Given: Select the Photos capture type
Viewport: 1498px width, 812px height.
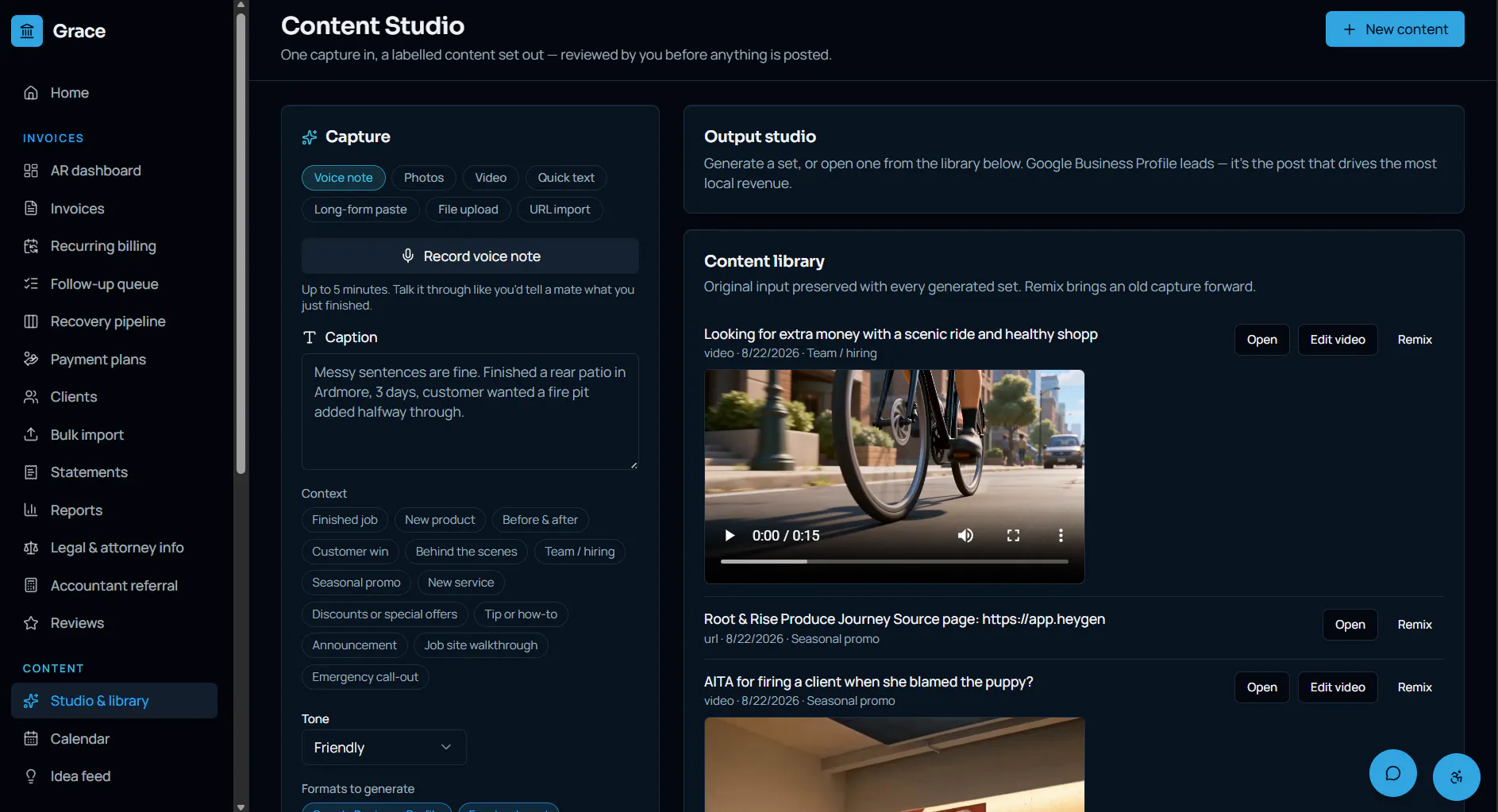Looking at the screenshot, I should 424,178.
